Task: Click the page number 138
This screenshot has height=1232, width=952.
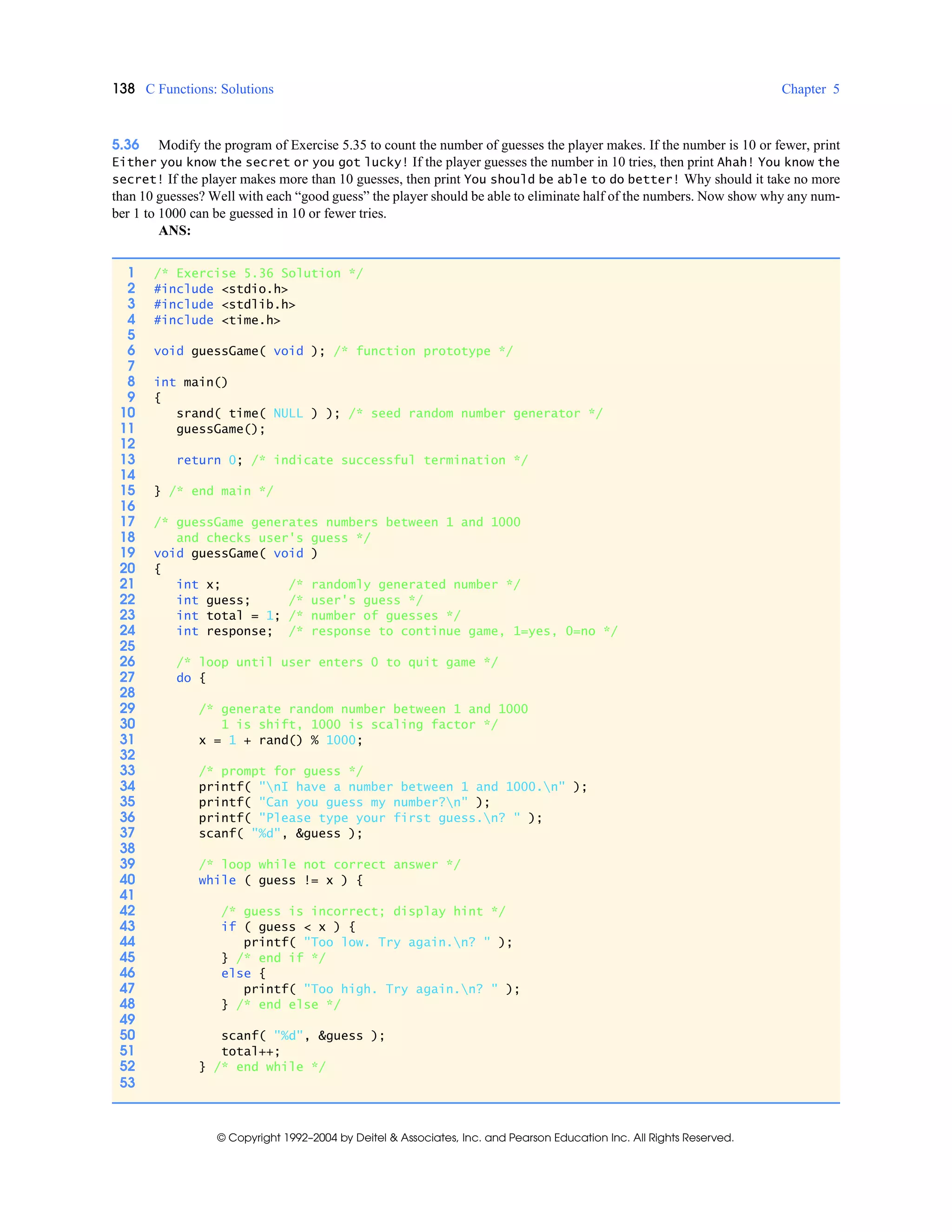Action: [124, 88]
